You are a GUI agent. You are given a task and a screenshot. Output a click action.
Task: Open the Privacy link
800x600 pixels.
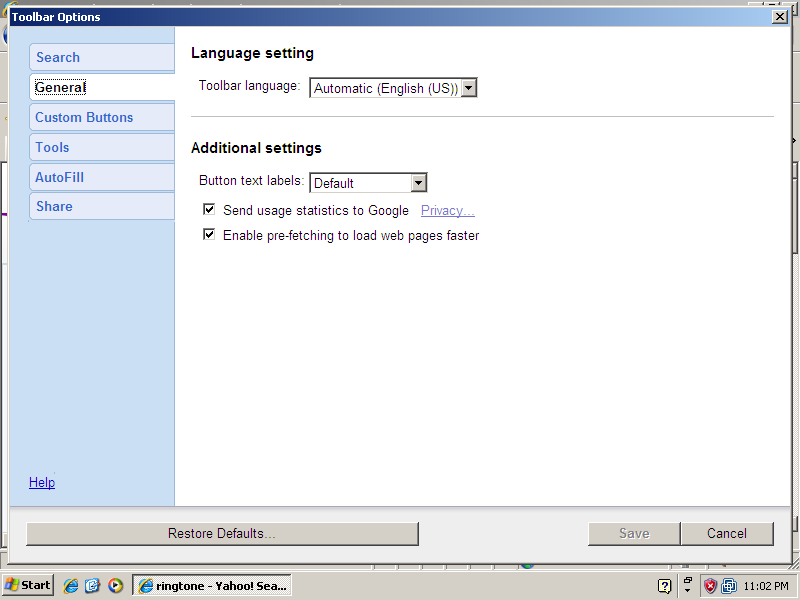447,210
